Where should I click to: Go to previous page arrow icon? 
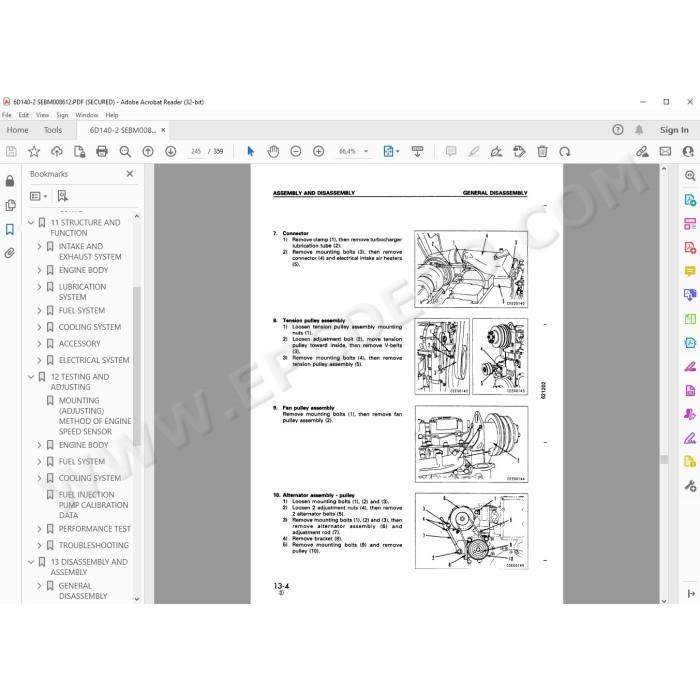(x=148, y=152)
